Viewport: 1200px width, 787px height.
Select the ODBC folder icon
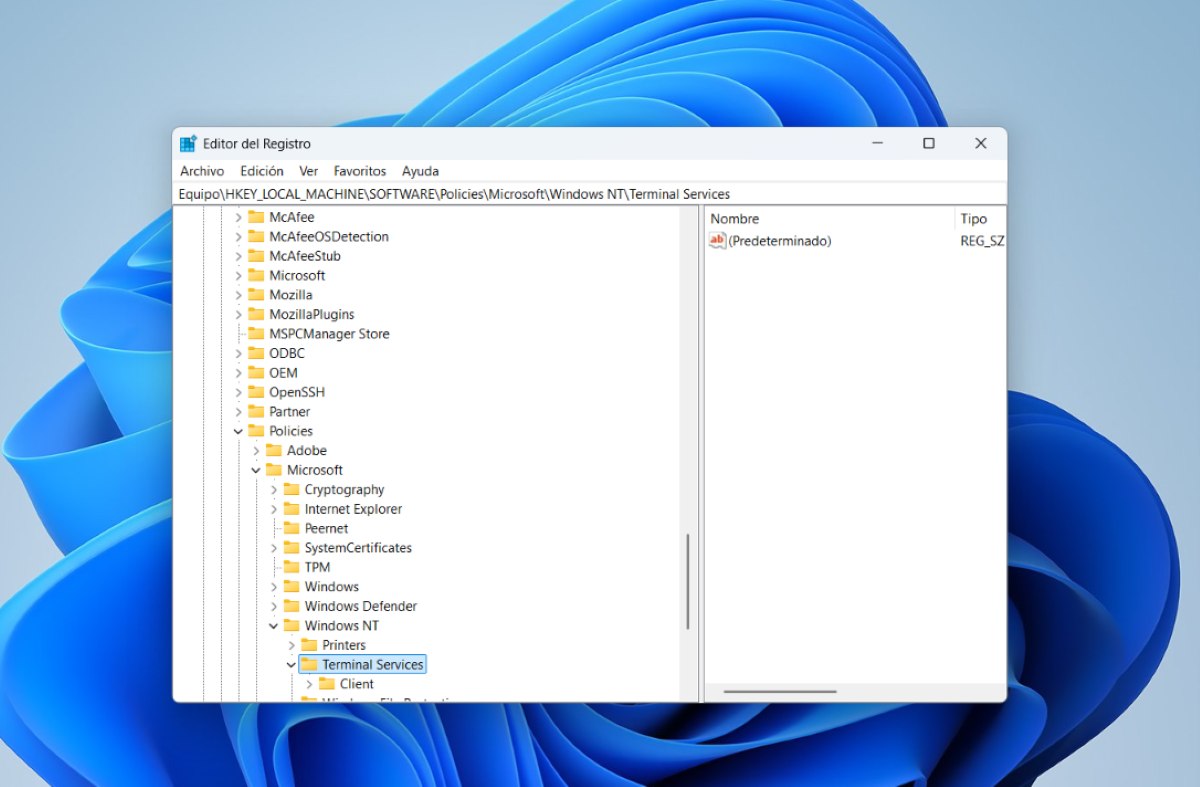pos(256,353)
